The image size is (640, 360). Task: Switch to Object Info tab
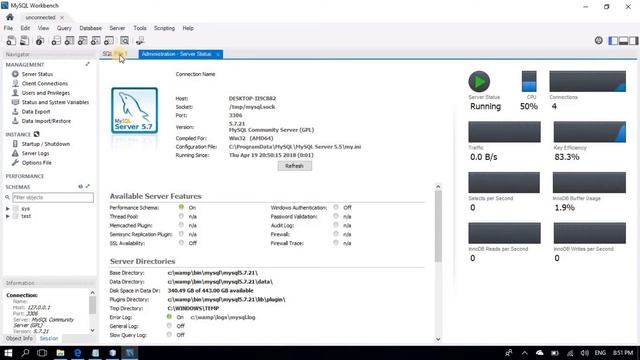tap(19, 338)
